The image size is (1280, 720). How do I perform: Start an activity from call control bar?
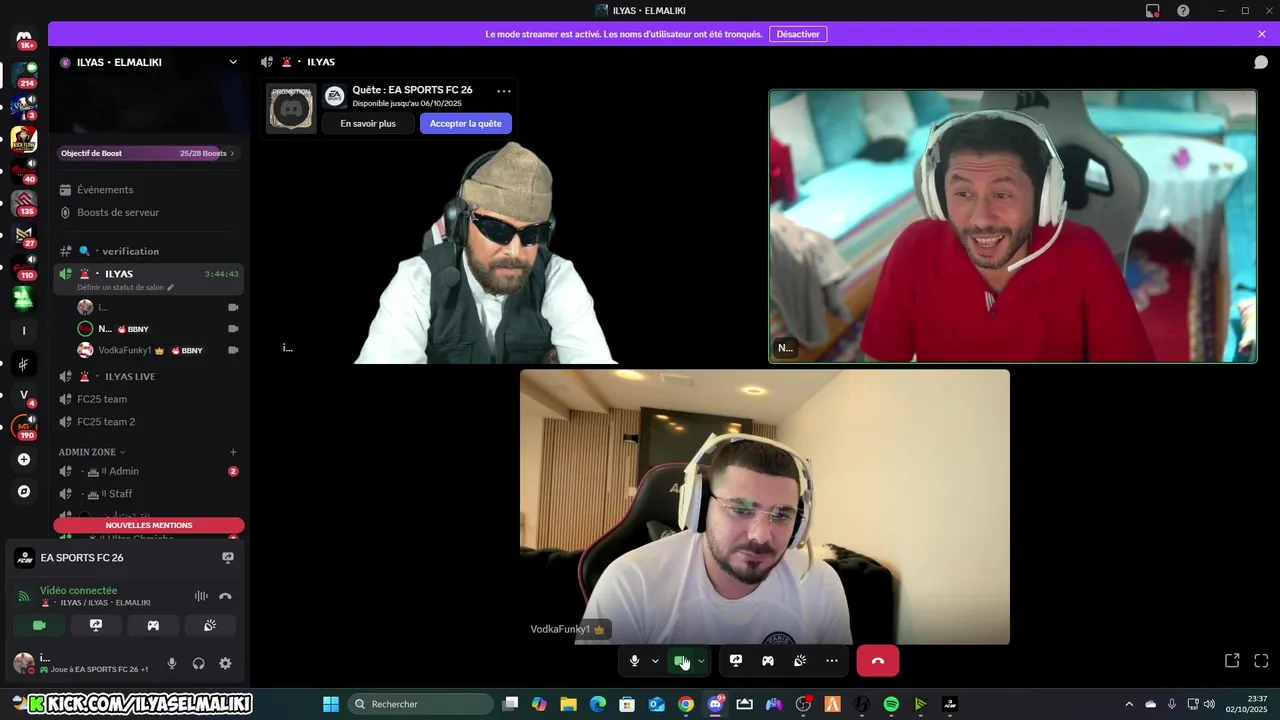click(x=768, y=661)
